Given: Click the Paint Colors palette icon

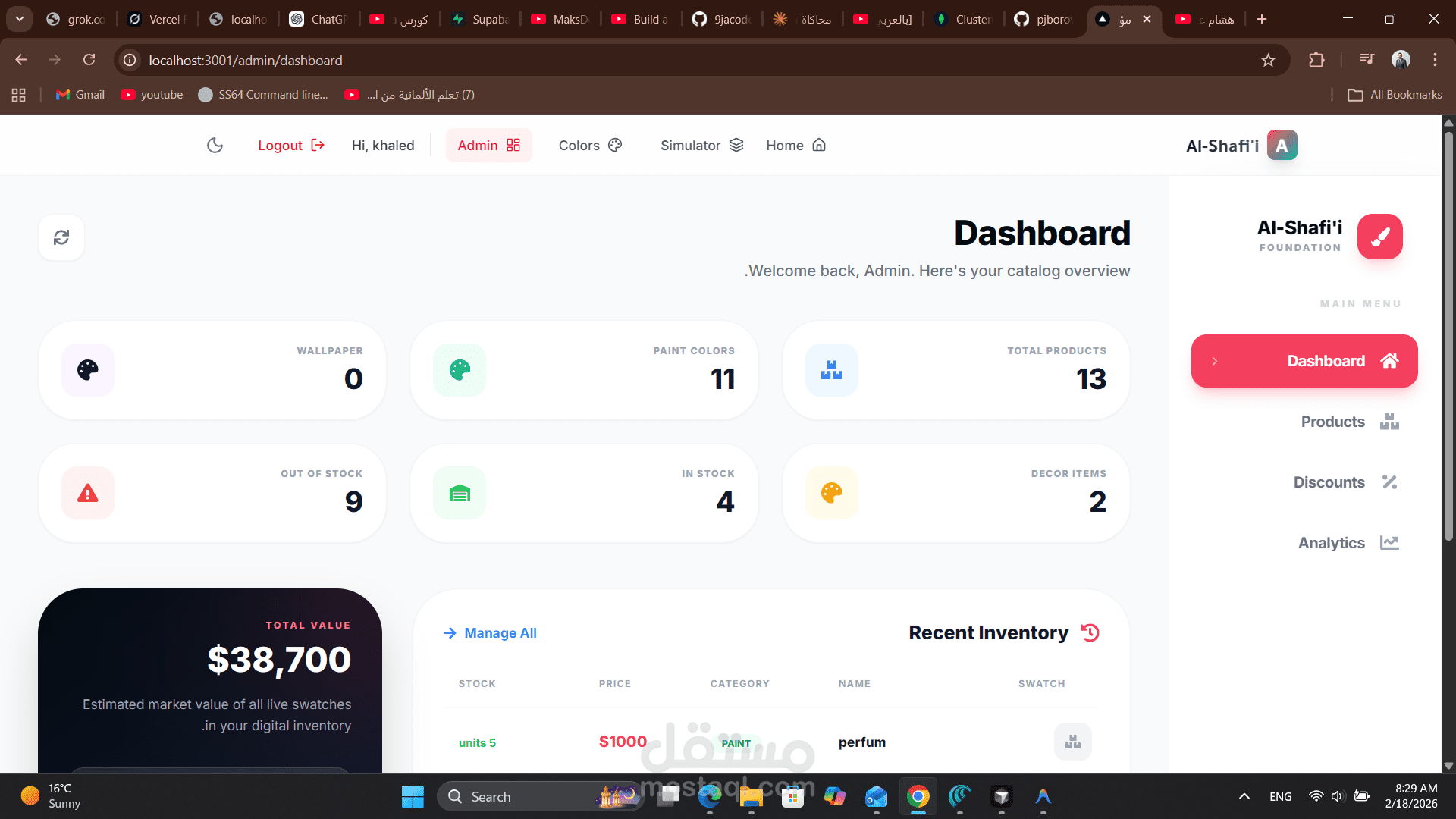Looking at the screenshot, I should click(460, 370).
